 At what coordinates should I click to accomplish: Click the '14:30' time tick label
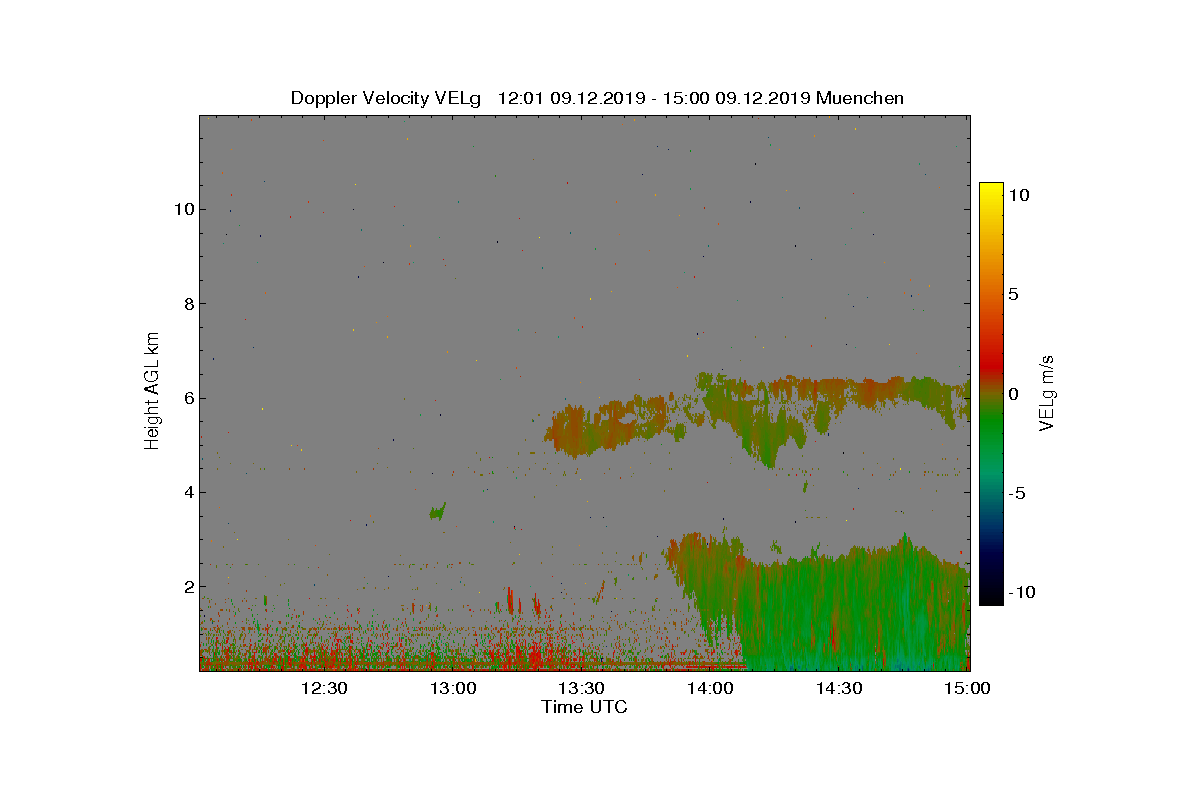[x=839, y=689]
